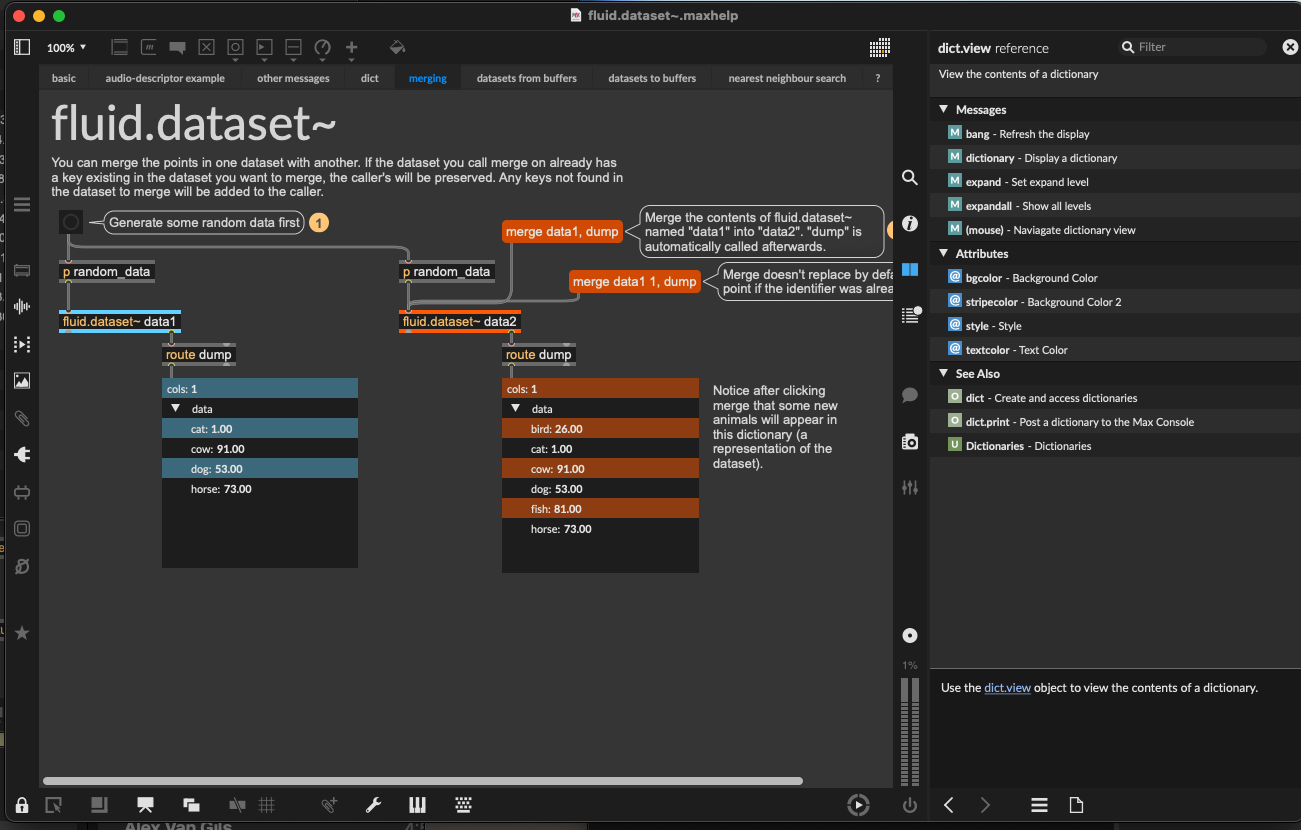Screen dimensions: 1301x830
Task: Open the inspector info icon
Action: (910, 224)
